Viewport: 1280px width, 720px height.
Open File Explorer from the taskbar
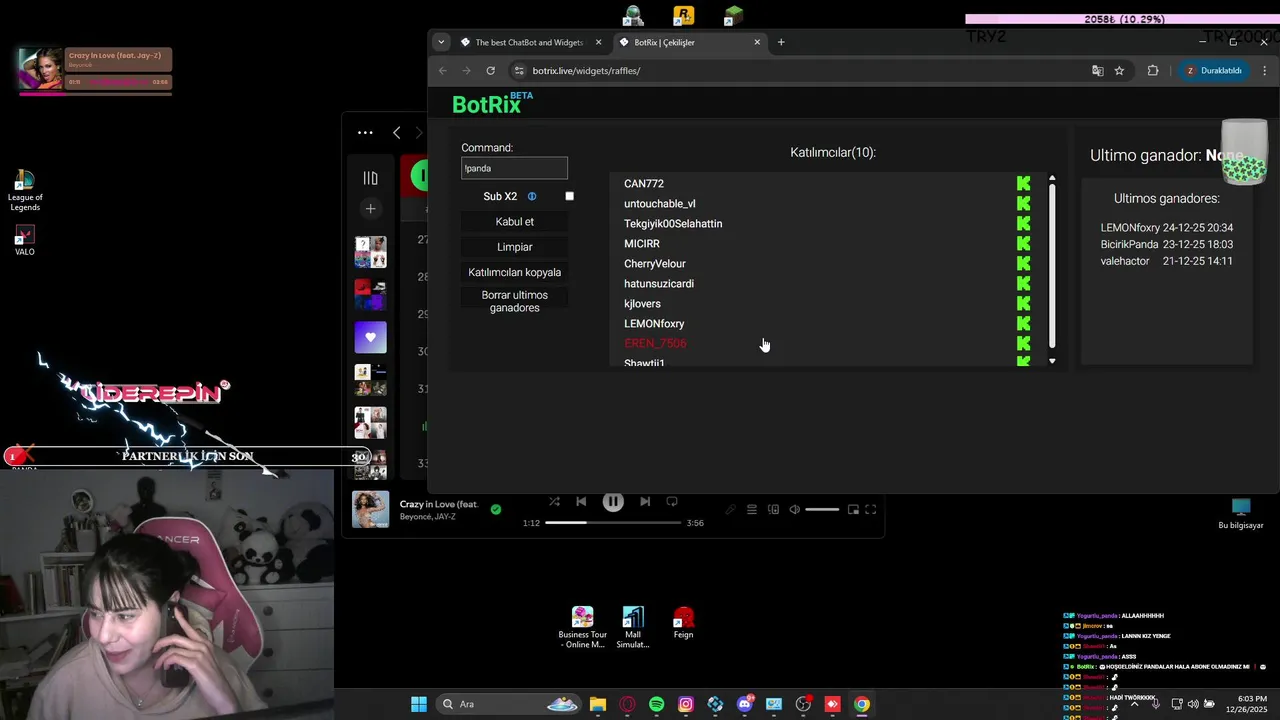pos(598,704)
